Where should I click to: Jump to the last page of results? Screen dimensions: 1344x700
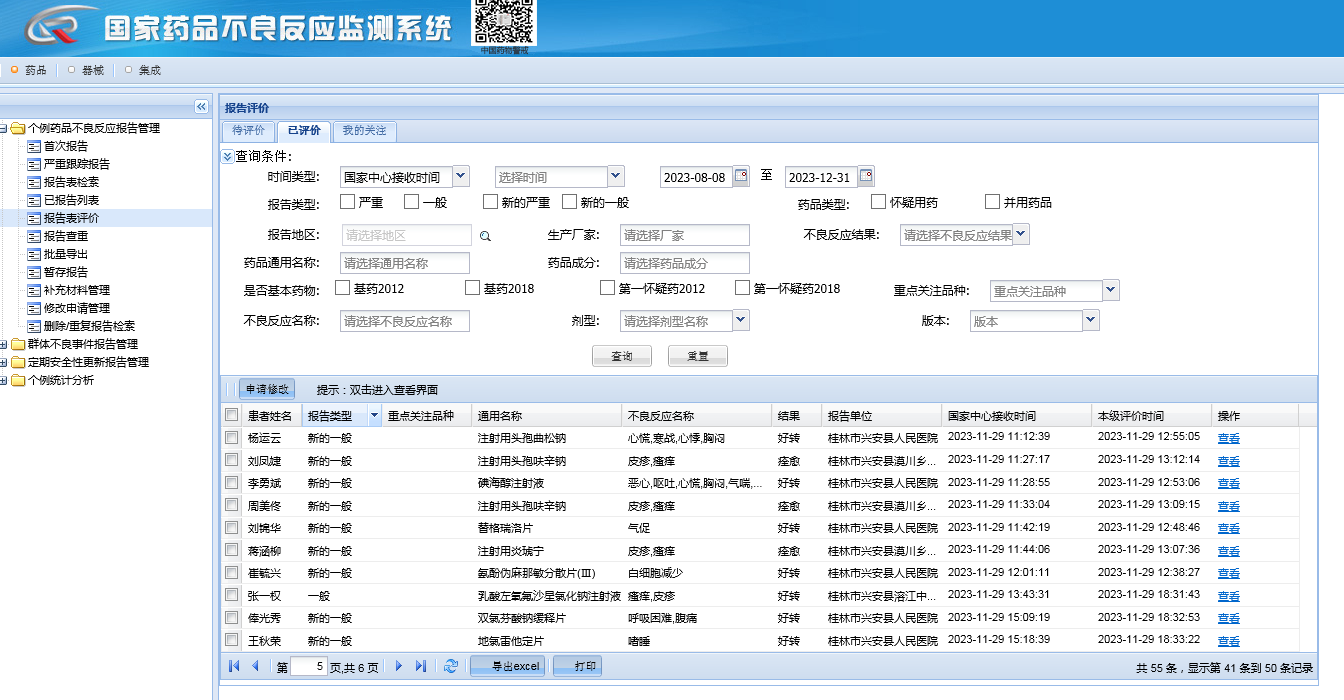[x=421, y=666]
